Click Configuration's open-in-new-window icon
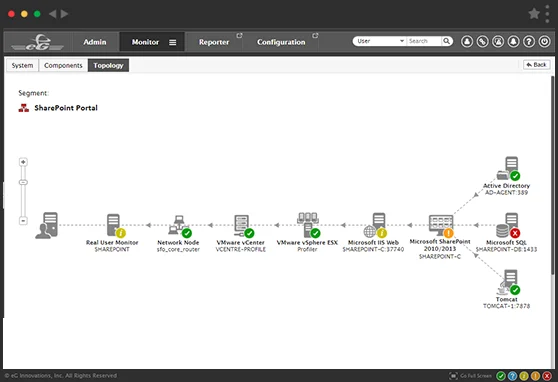 (x=315, y=36)
